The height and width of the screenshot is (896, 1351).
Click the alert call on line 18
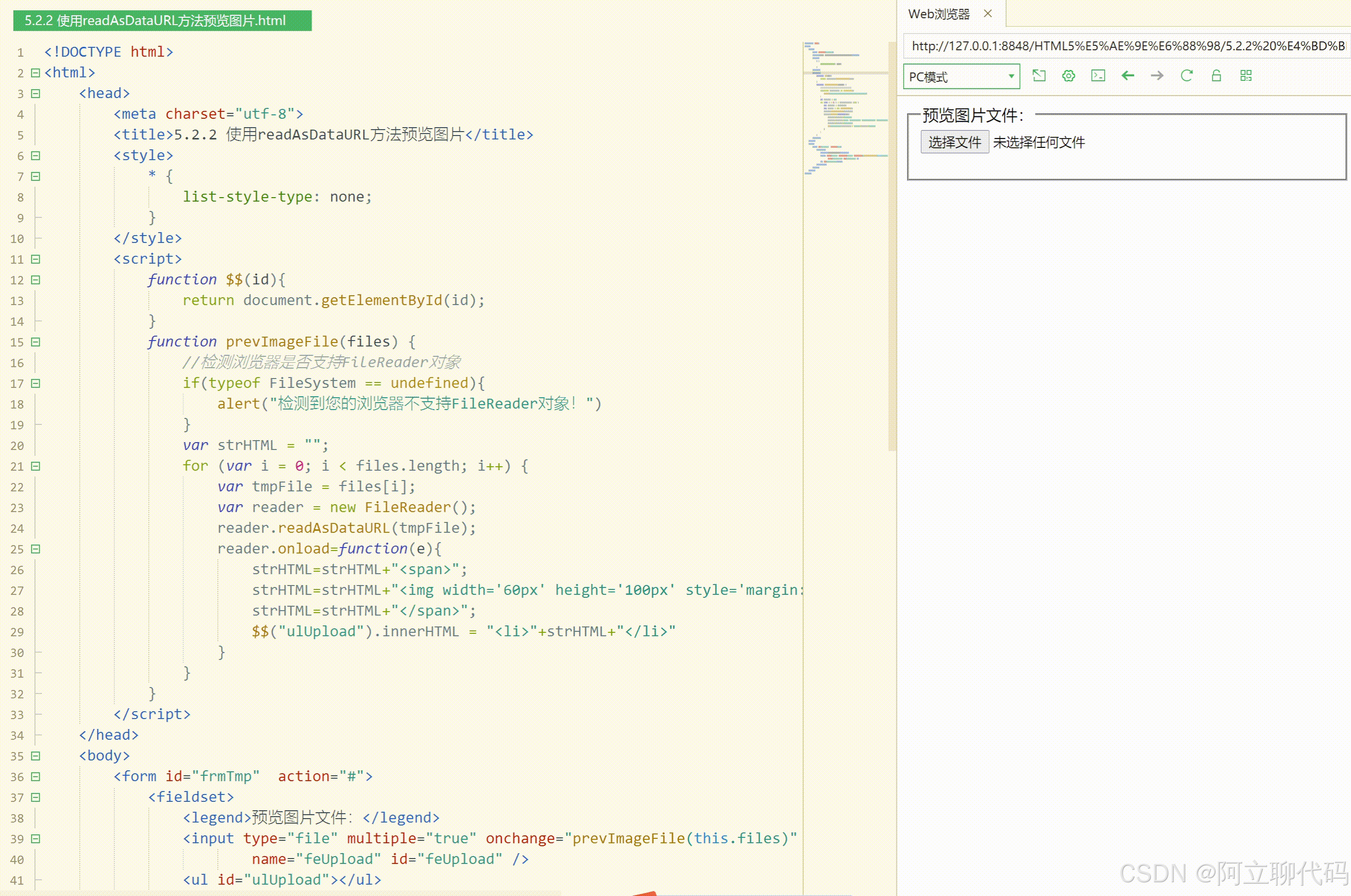coord(239,404)
